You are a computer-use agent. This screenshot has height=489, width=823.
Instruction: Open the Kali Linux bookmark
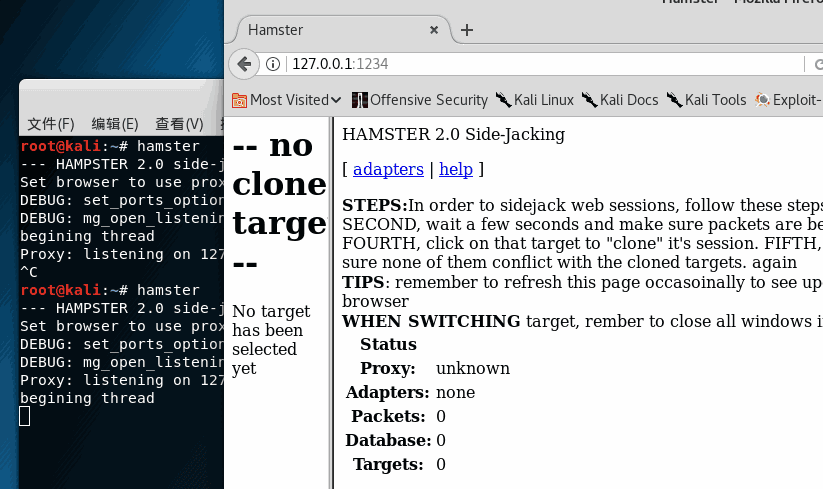point(535,100)
